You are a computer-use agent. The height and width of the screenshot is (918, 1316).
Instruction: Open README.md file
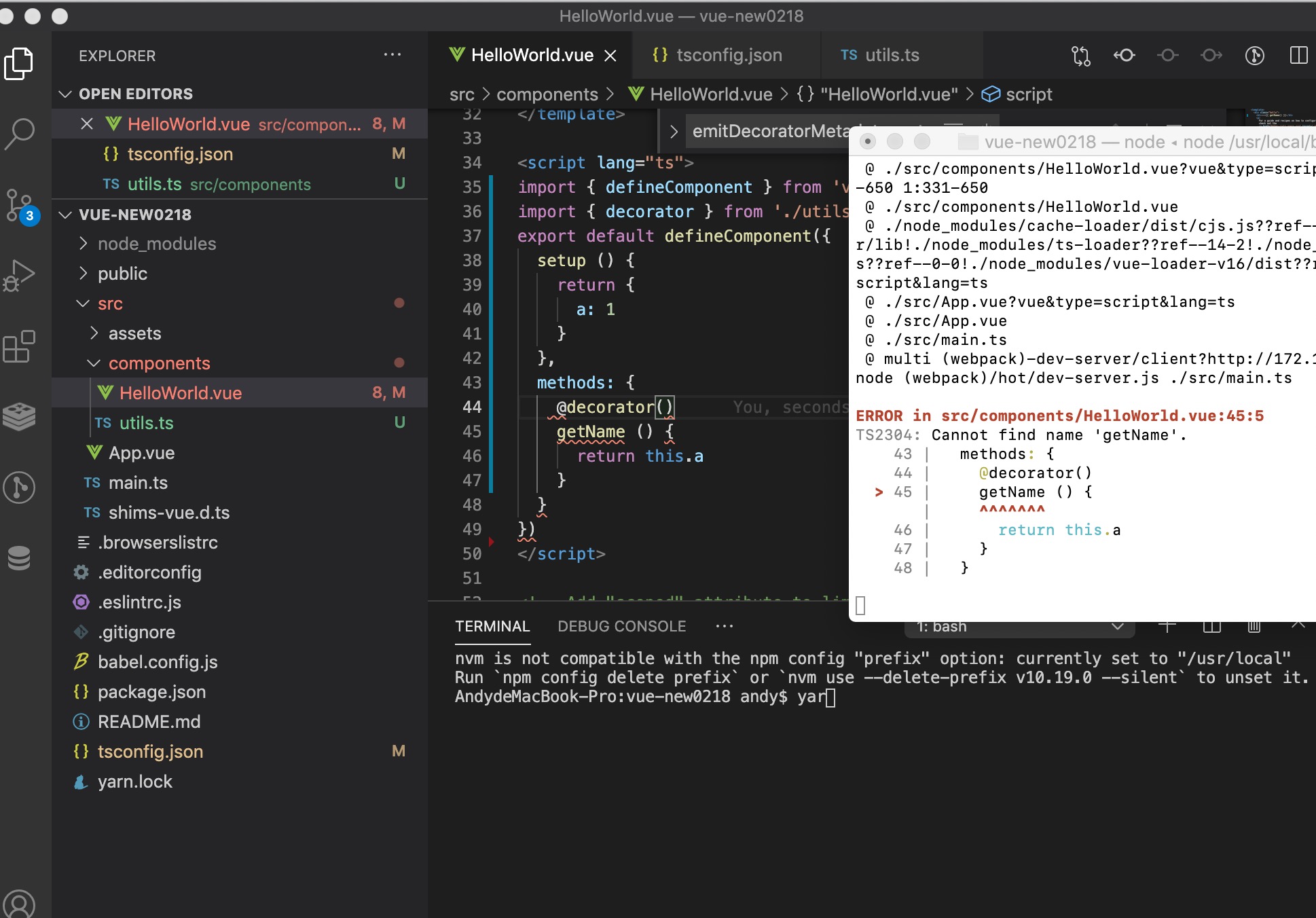[240, 722]
